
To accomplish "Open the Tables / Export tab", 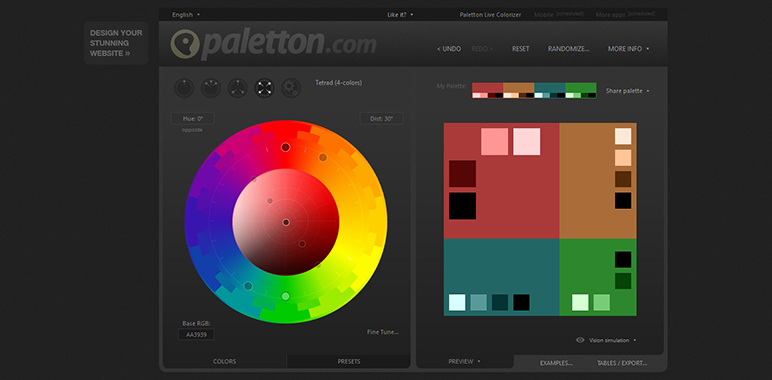I will tap(622, 363).
